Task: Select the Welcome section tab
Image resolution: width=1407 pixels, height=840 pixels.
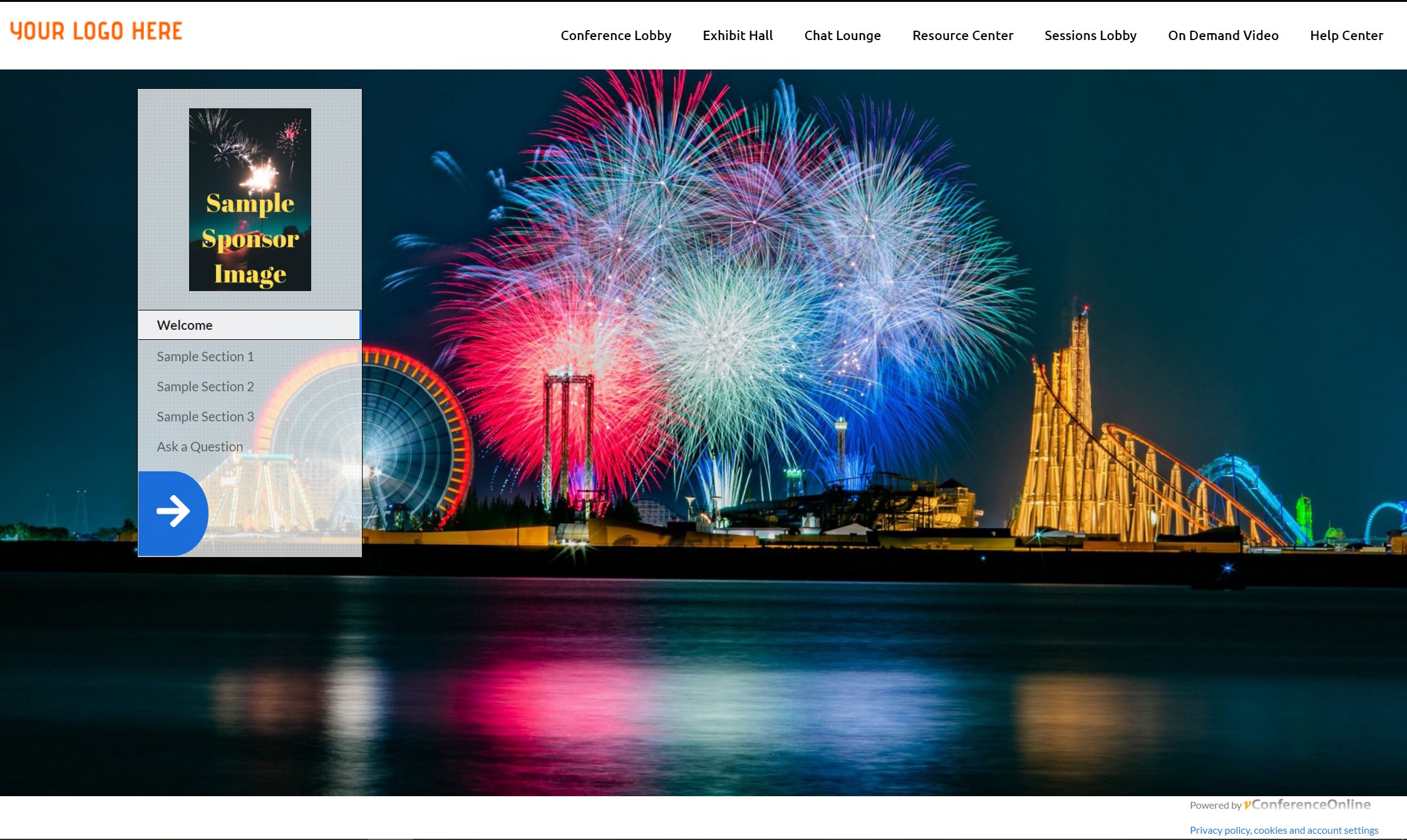Action: [249, 325]
